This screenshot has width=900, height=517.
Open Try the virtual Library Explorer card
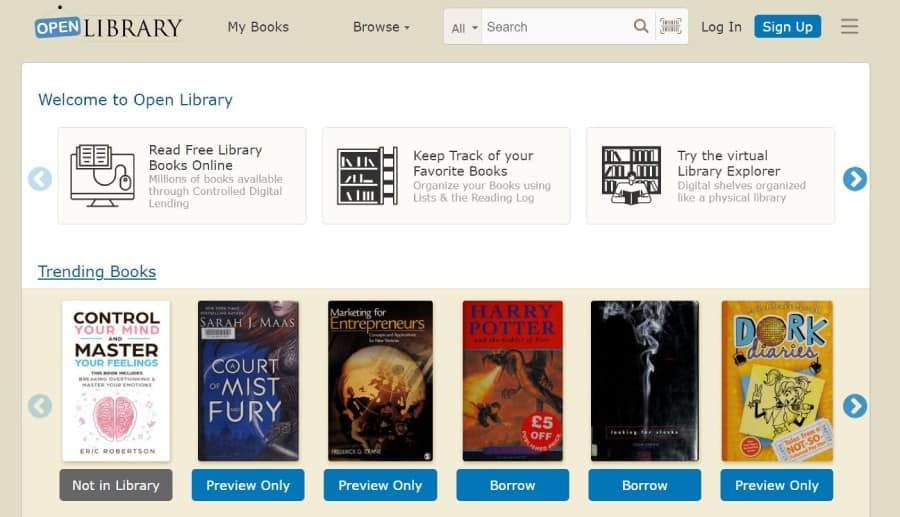pos(710,176)
